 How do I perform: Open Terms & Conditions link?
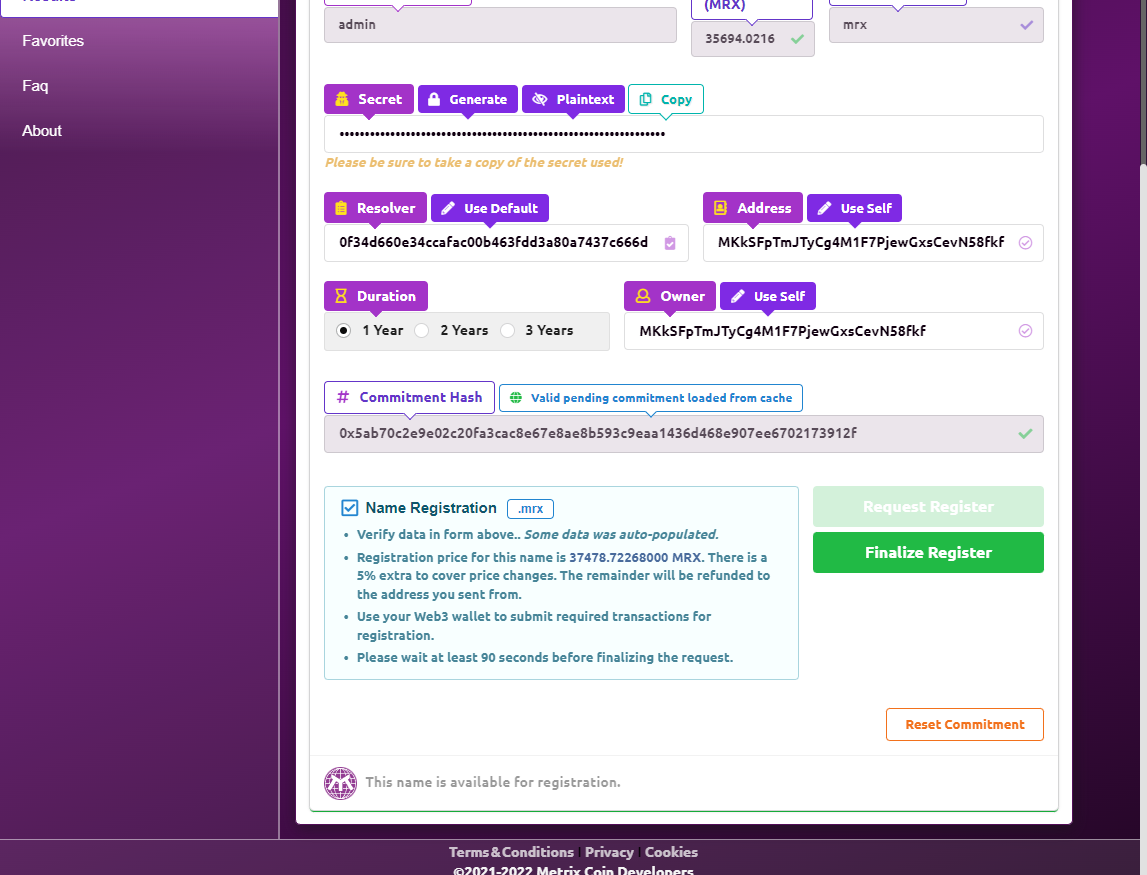[511, 852]
